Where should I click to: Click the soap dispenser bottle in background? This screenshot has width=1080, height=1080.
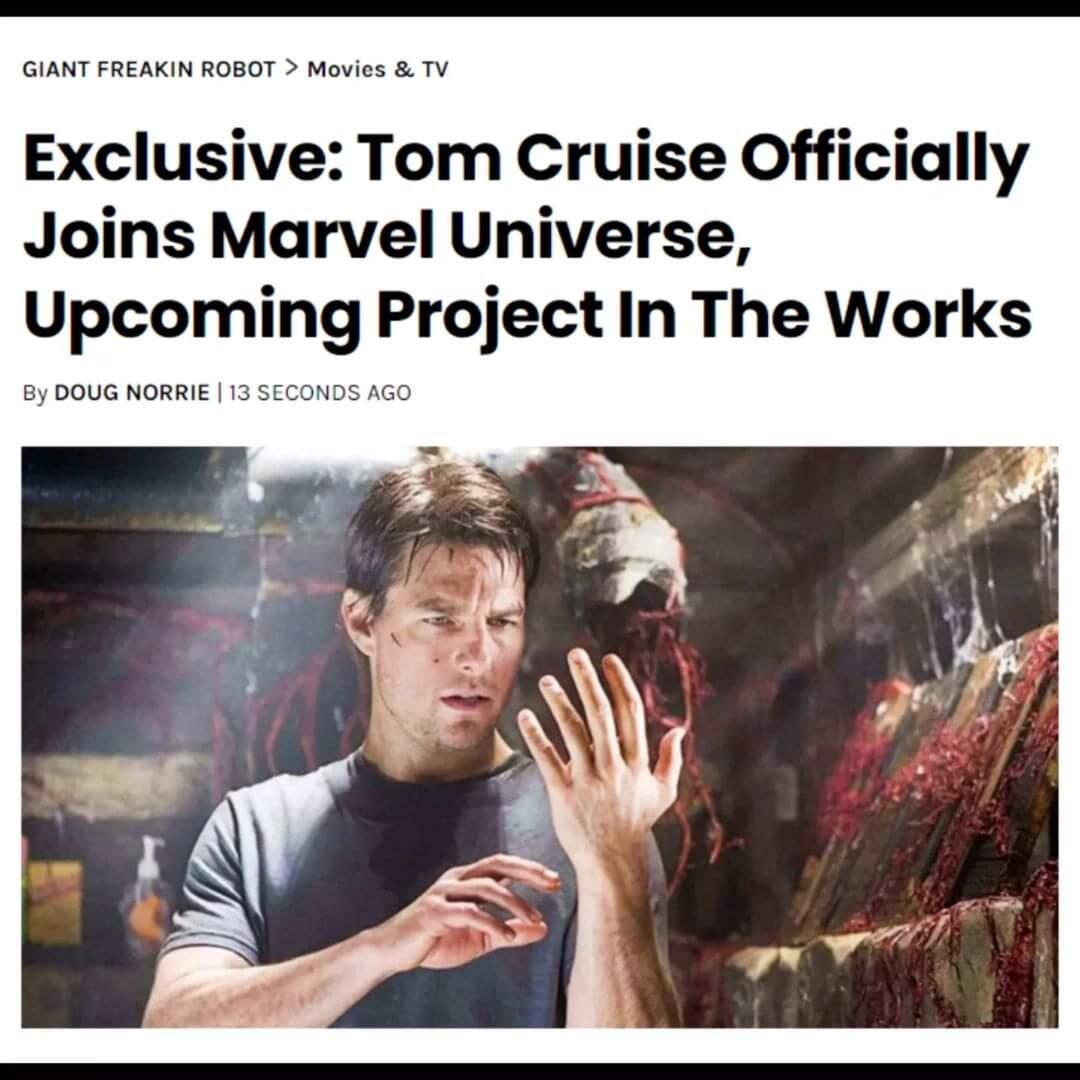pyautogui.click(x=148, y=895)
